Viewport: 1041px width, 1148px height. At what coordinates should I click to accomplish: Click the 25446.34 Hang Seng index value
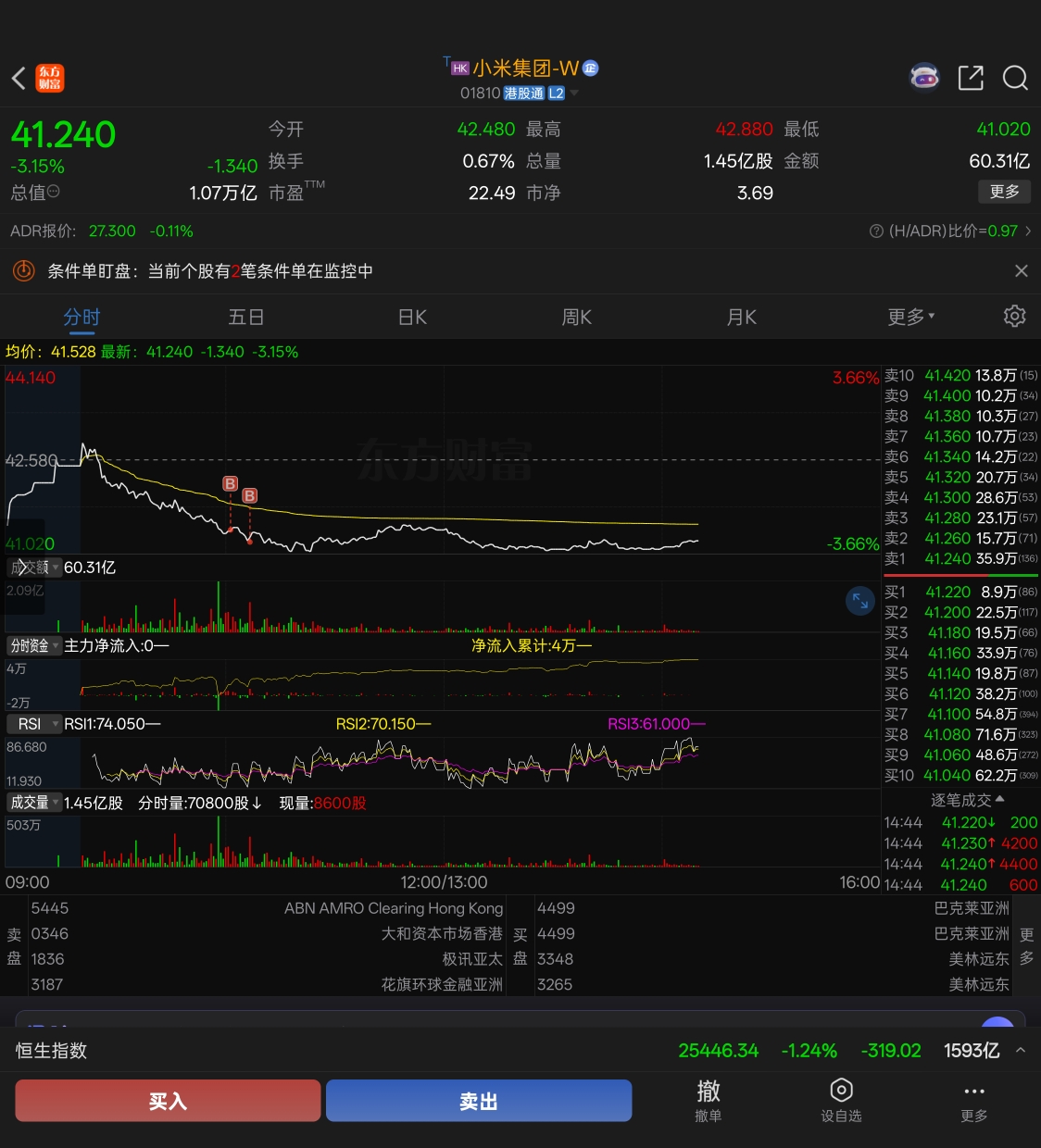tap(718, 1051)
